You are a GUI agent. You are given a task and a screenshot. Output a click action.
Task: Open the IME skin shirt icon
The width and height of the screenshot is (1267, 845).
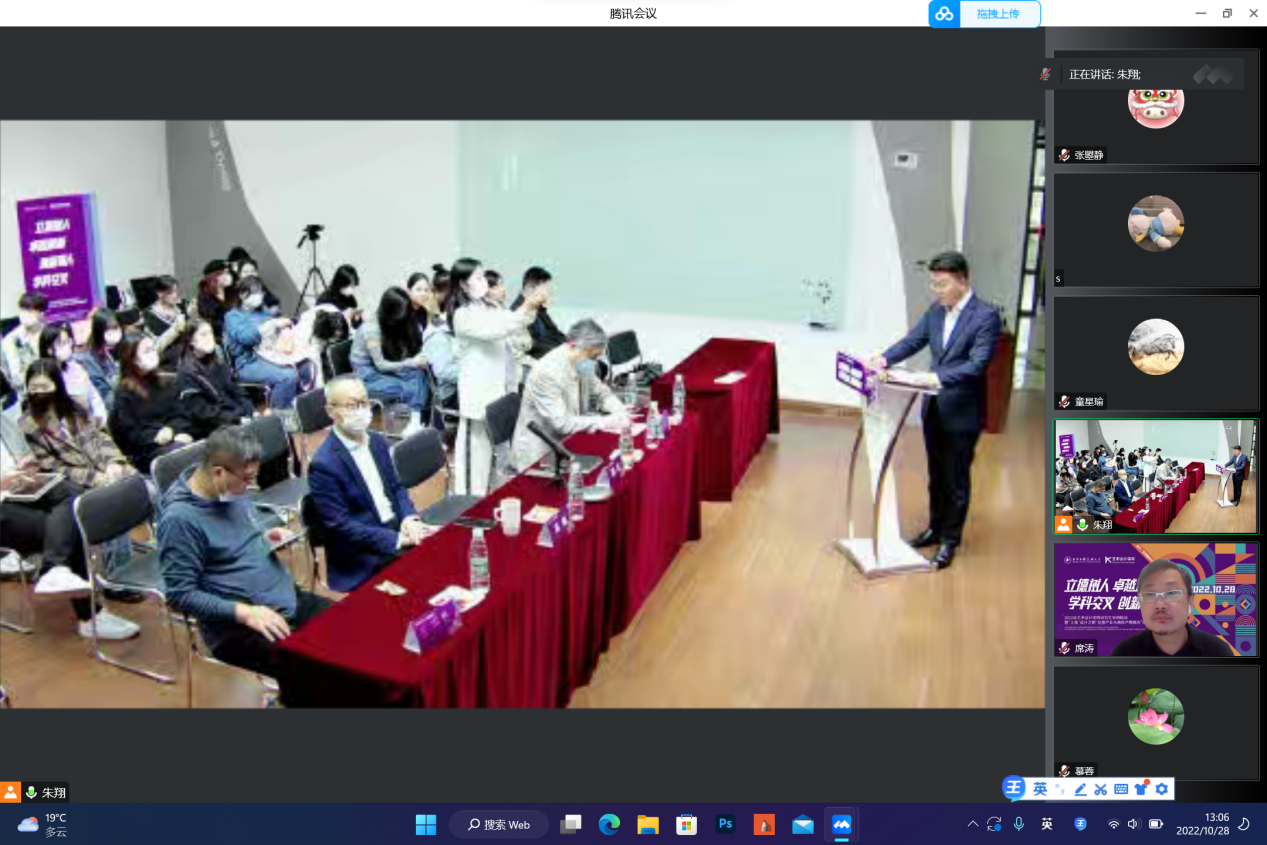pos(1141,789)
